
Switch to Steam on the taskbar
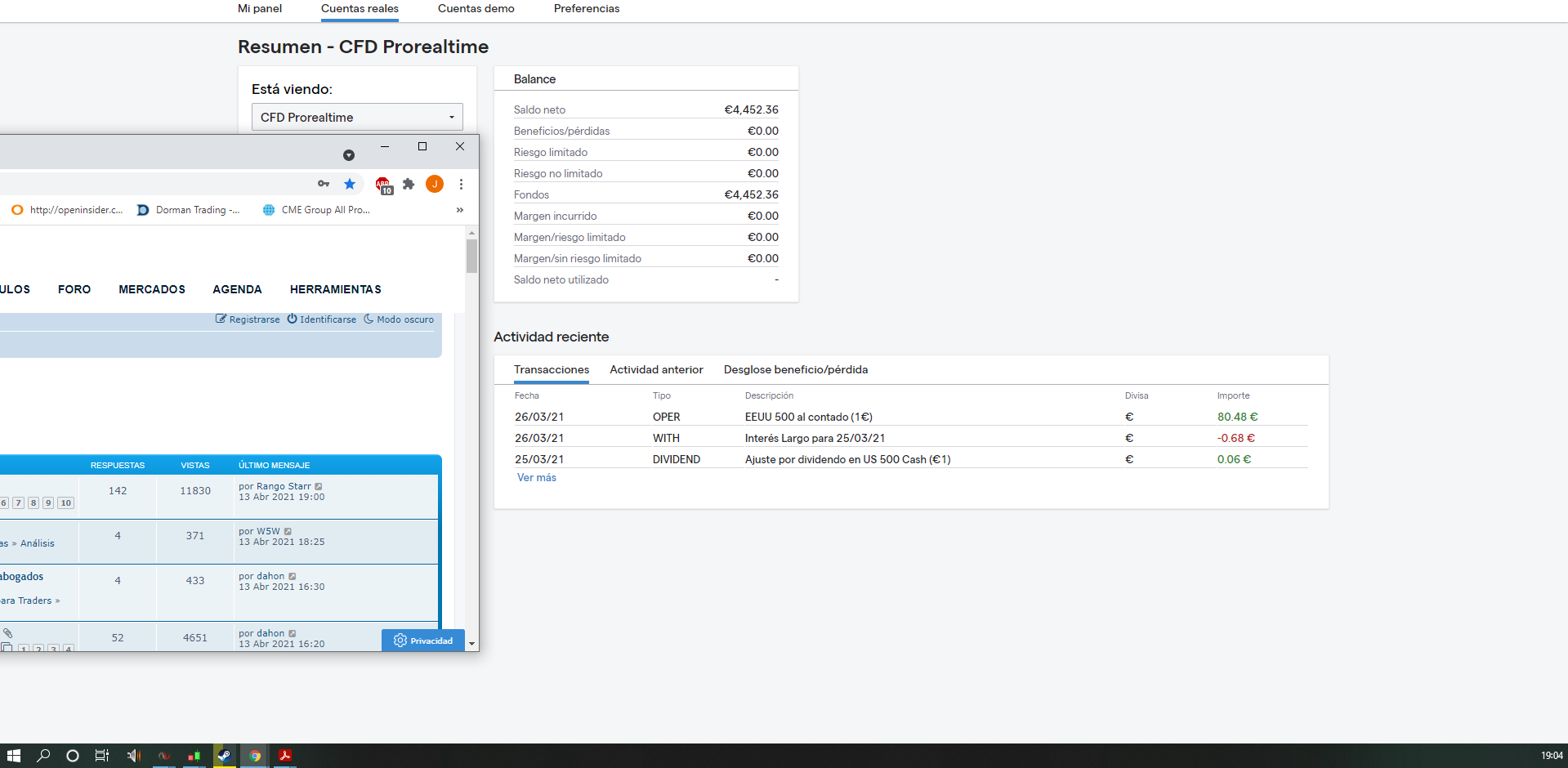pos(224,756)
